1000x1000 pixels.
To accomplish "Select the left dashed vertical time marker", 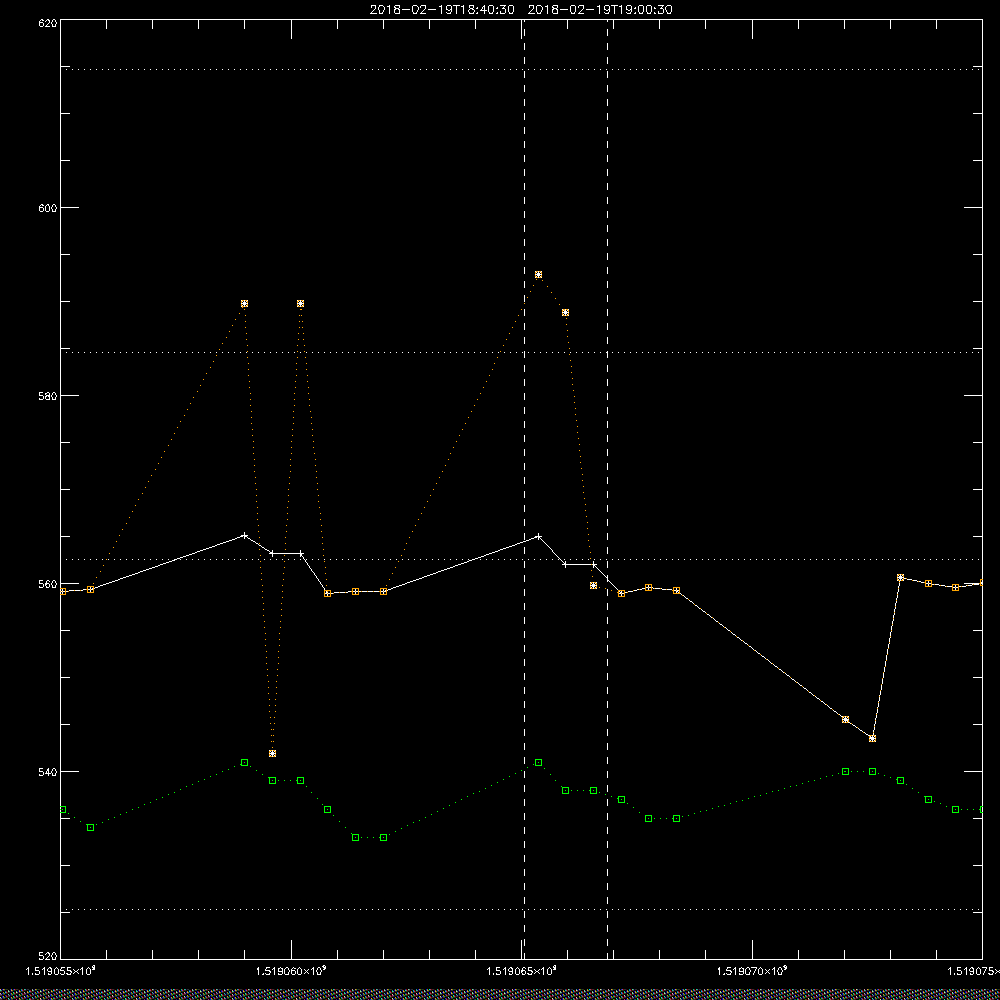I will click(x=524, y=488).
